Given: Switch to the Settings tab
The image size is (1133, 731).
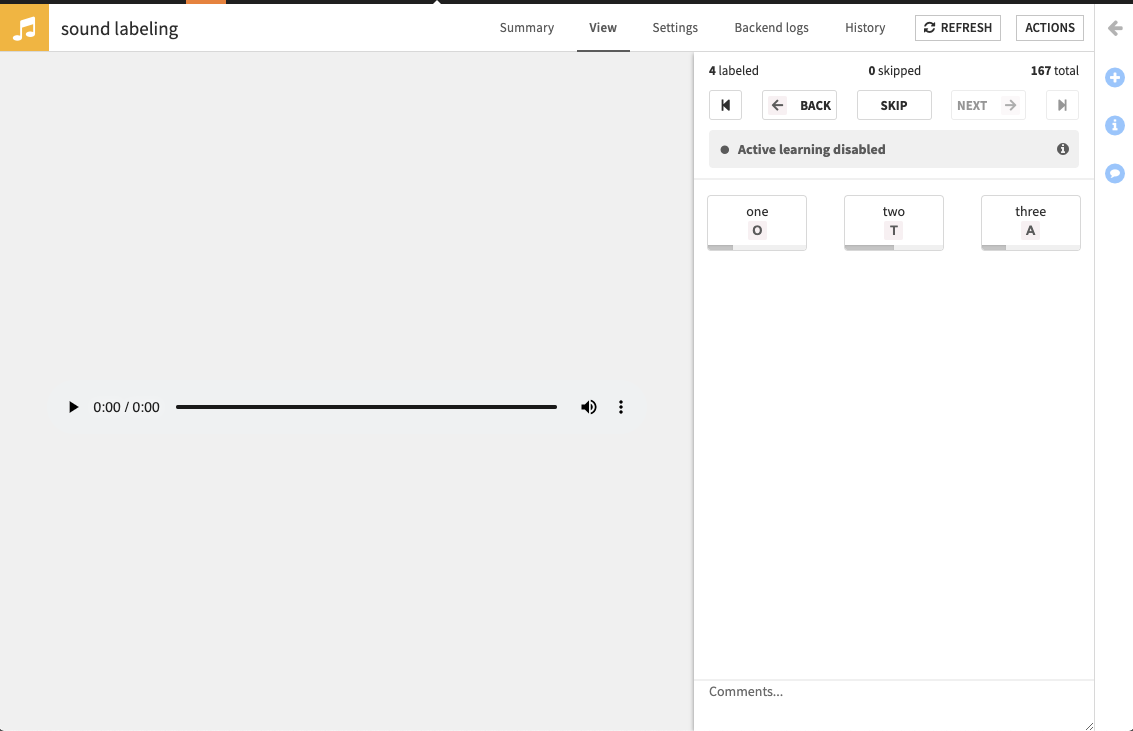Looking at the screenshot, I should point(674,28).
